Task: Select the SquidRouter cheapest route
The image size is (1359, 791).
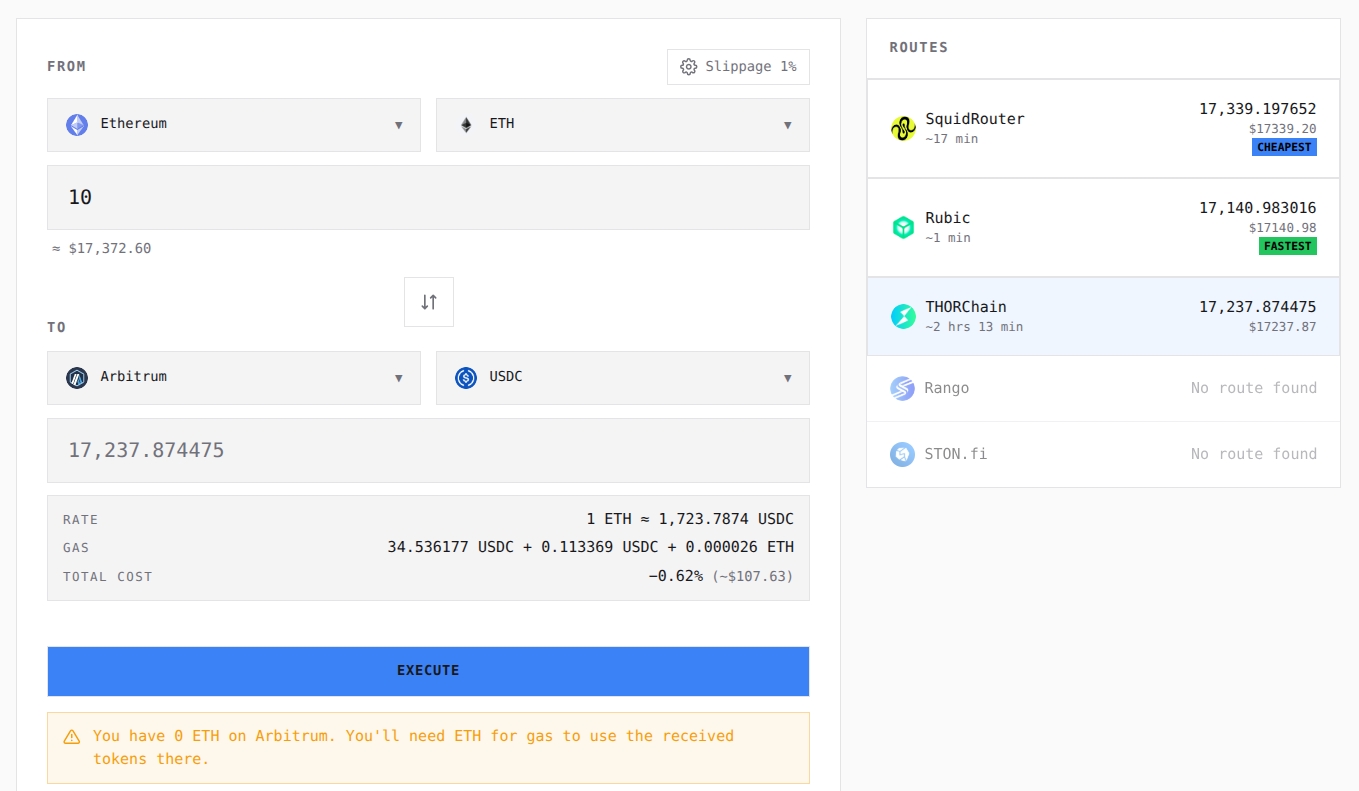Action: pos(1103,128)
